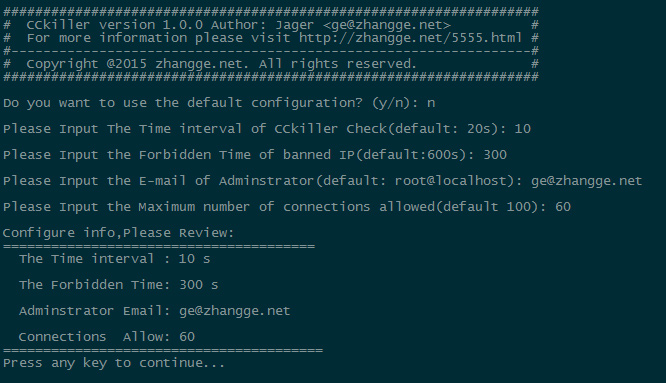Click the 'default:600s' hint text
This screenshot has height=383, width=666.
point(411,155)
